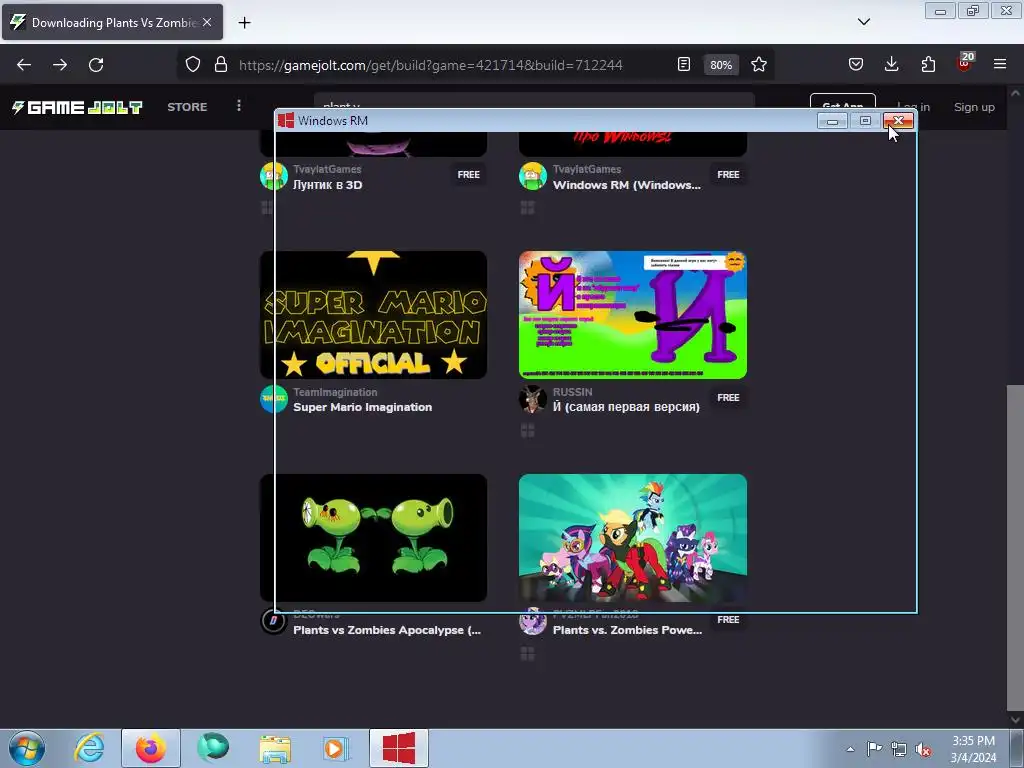Image resolution: width=1024 pixels, height=768 pixels.
Task: Open the Firefox downloads panel
Action: click(891, 65)
